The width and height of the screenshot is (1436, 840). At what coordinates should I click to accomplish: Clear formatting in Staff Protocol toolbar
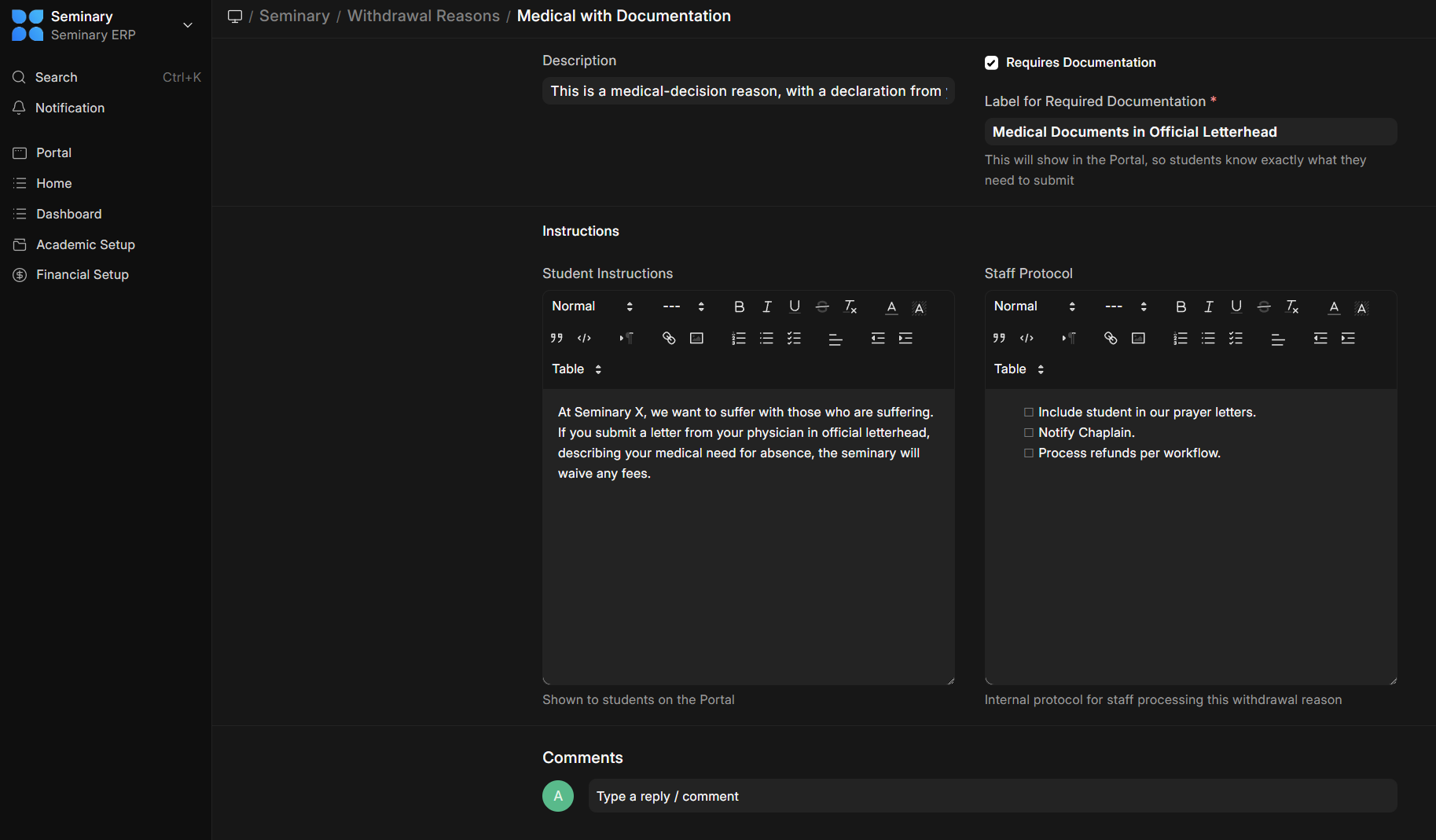click(1292, 306)
